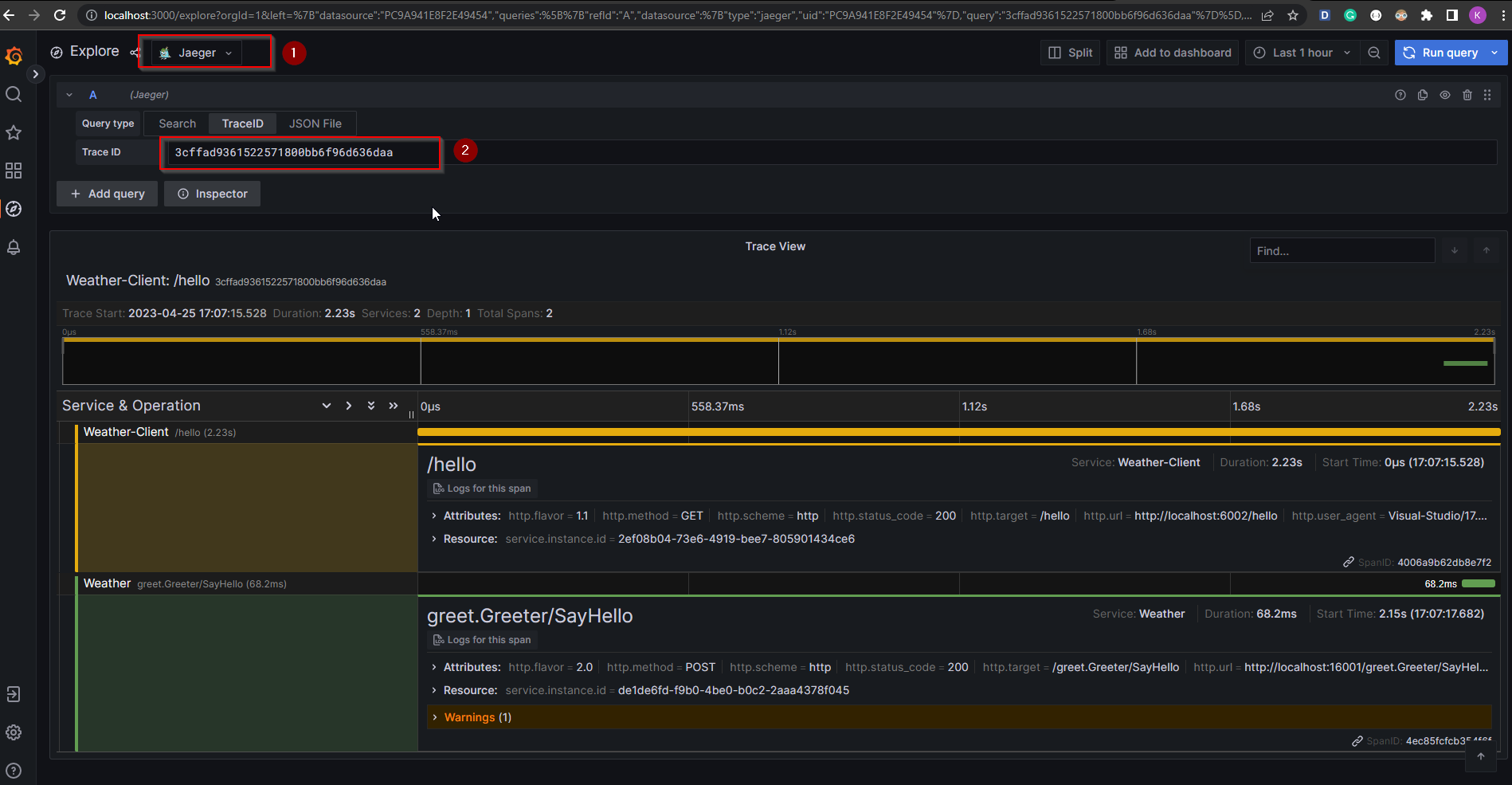Image resolution: width=1512 pixels, height=785 pixels.
Task: Delete query A with trash icon
Action: click(1467, 95)
